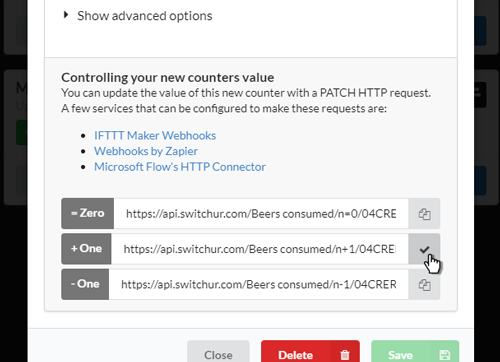Open Microsoft Flow's HTTP Connector link
Viewport: 500px width, 362px height.
(180, 167)
